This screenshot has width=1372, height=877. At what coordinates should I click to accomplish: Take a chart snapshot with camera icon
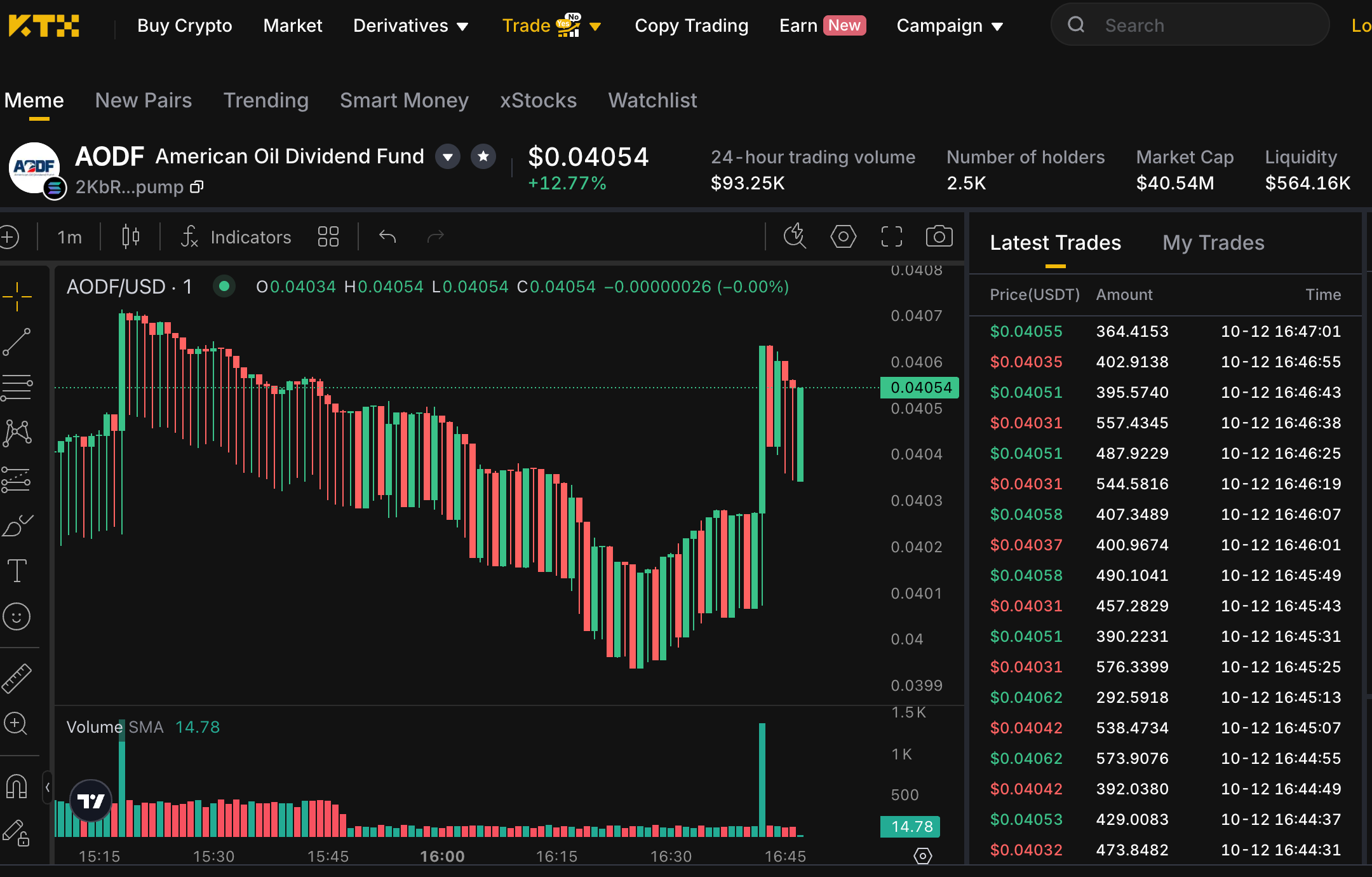pyautogui.click(x=939, y=236)
